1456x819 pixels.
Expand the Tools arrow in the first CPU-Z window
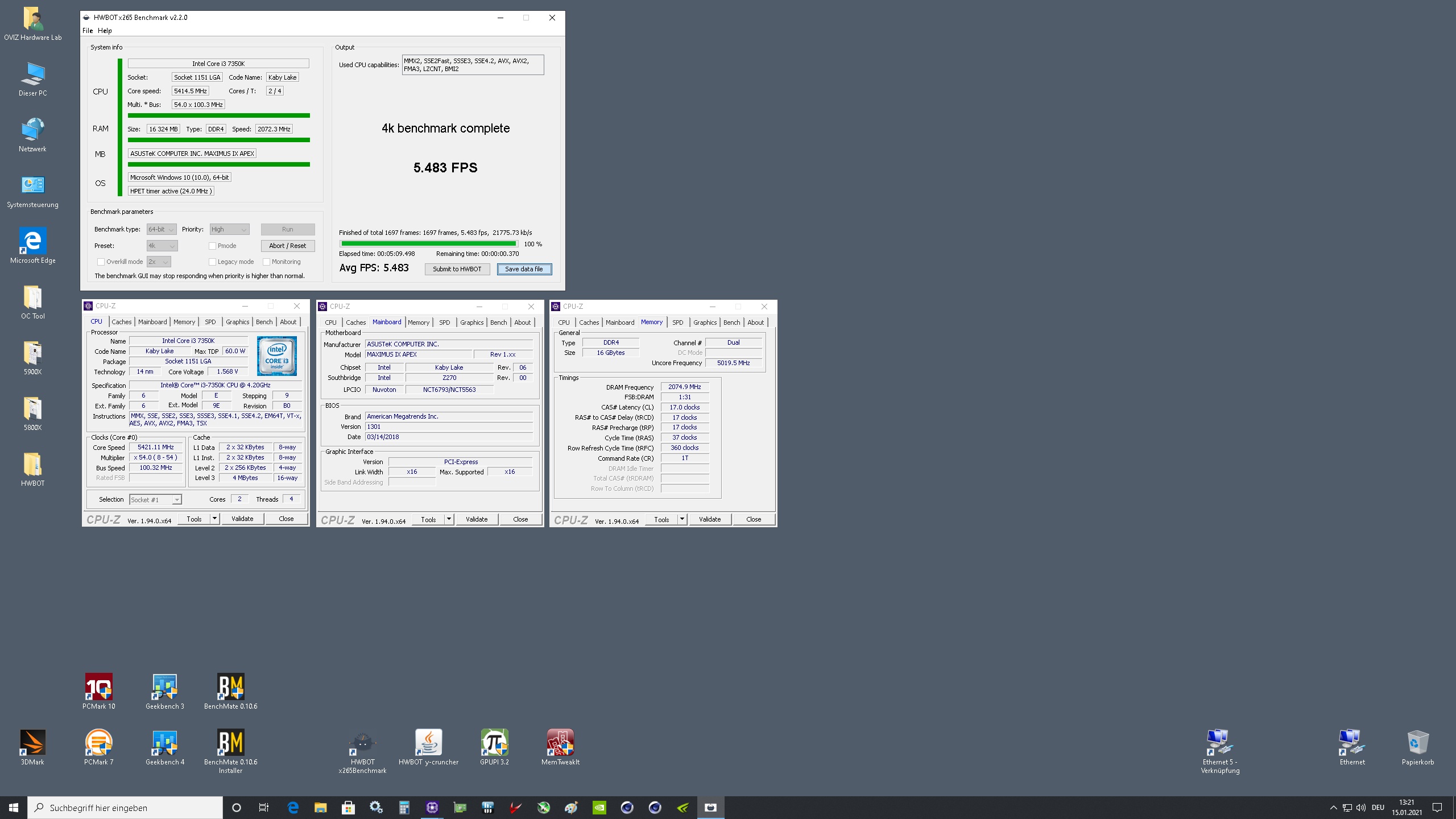pyautogui.click(x=214, y=519)
